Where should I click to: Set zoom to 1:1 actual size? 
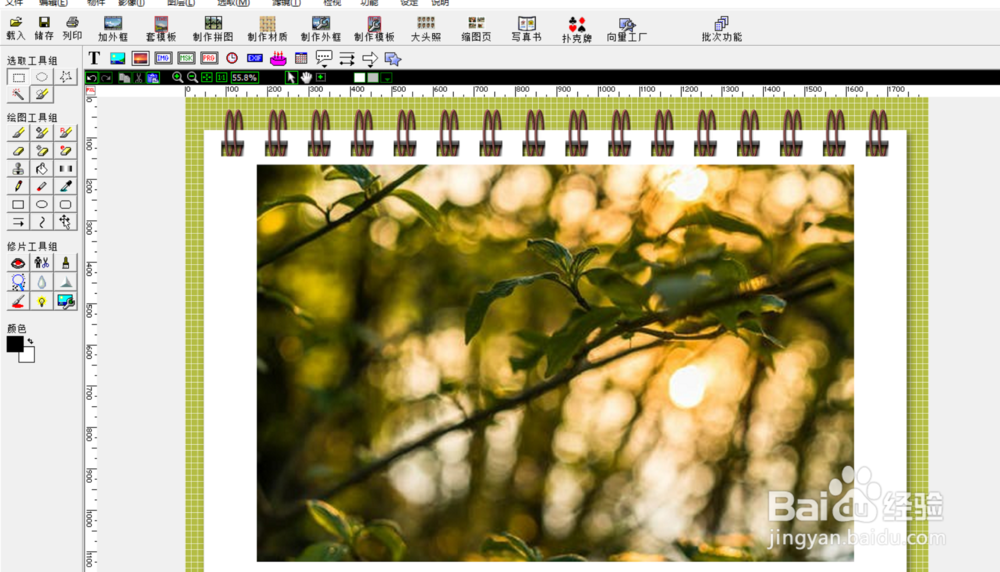(x=221, y=78)
